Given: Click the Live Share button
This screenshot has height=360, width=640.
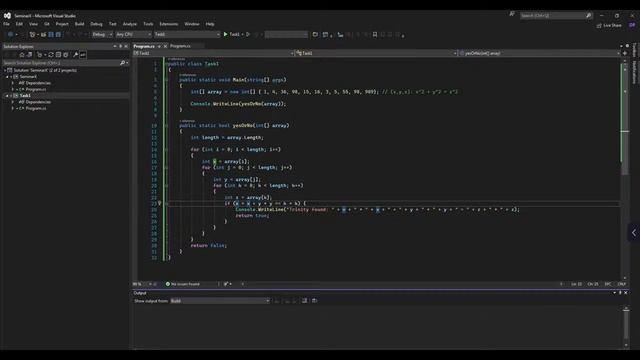Looking at the screenshot, I should [x=609, y=25].
